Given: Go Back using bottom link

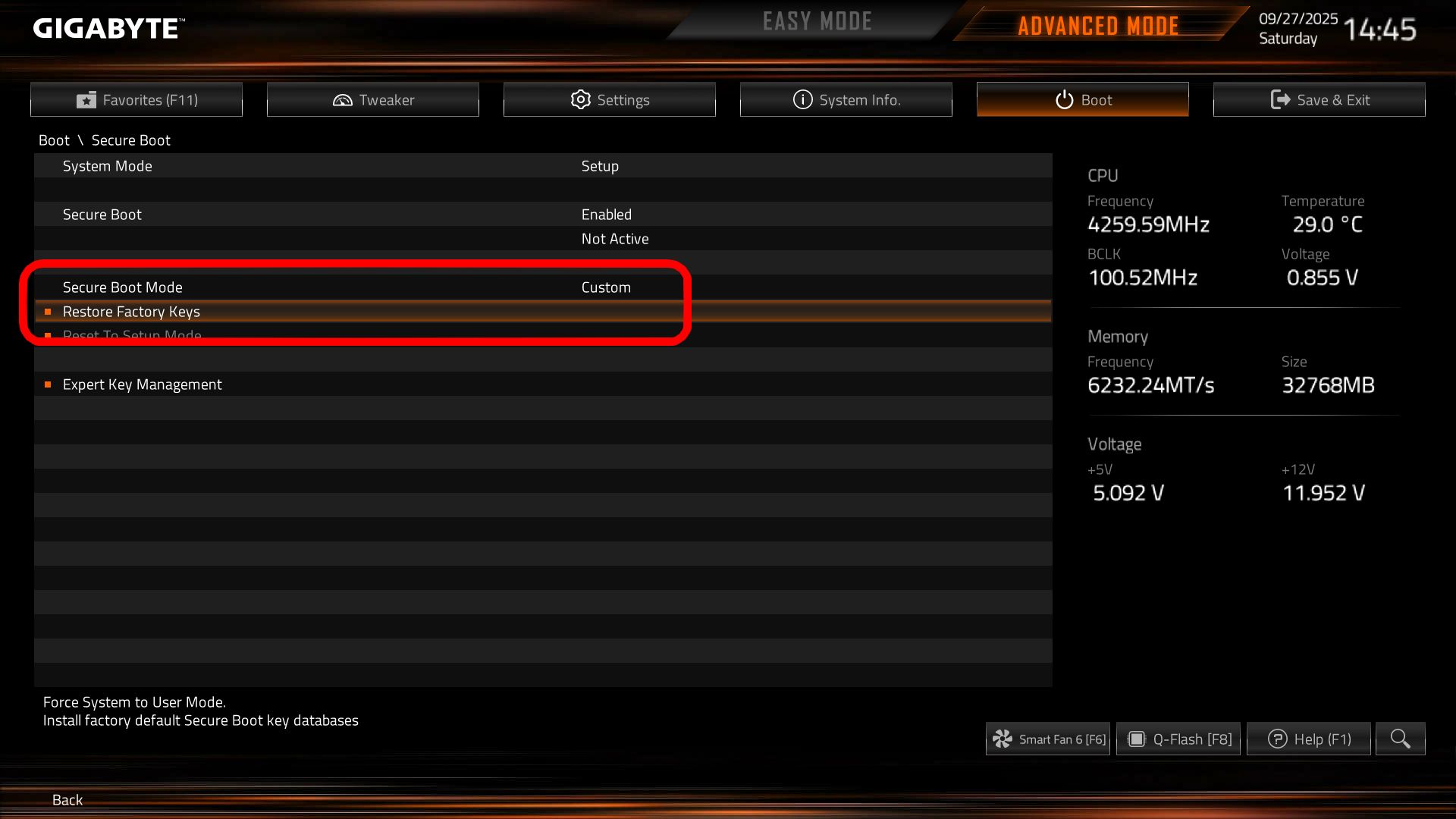Looking at the screenshot, I should (x=67, y=800).
